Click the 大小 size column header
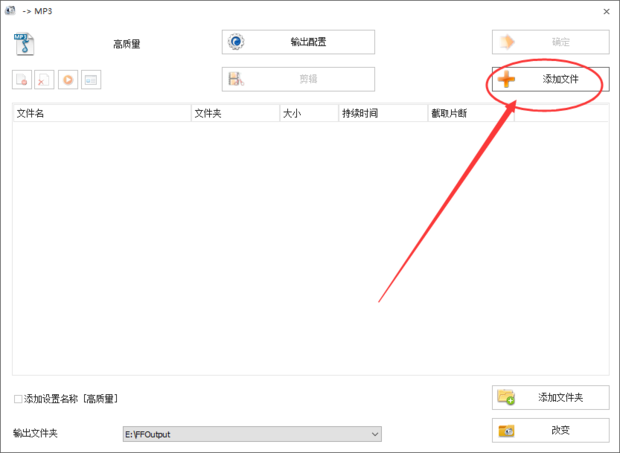The height and width of the screenshot is (453, 620). click(x=308, y=113)
